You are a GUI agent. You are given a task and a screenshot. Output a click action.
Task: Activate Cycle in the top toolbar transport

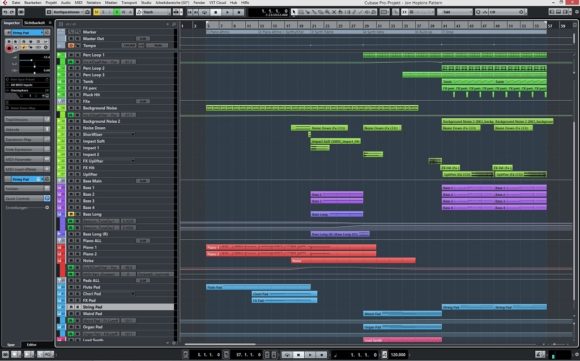pyautogui.click(x=204, y=12)
